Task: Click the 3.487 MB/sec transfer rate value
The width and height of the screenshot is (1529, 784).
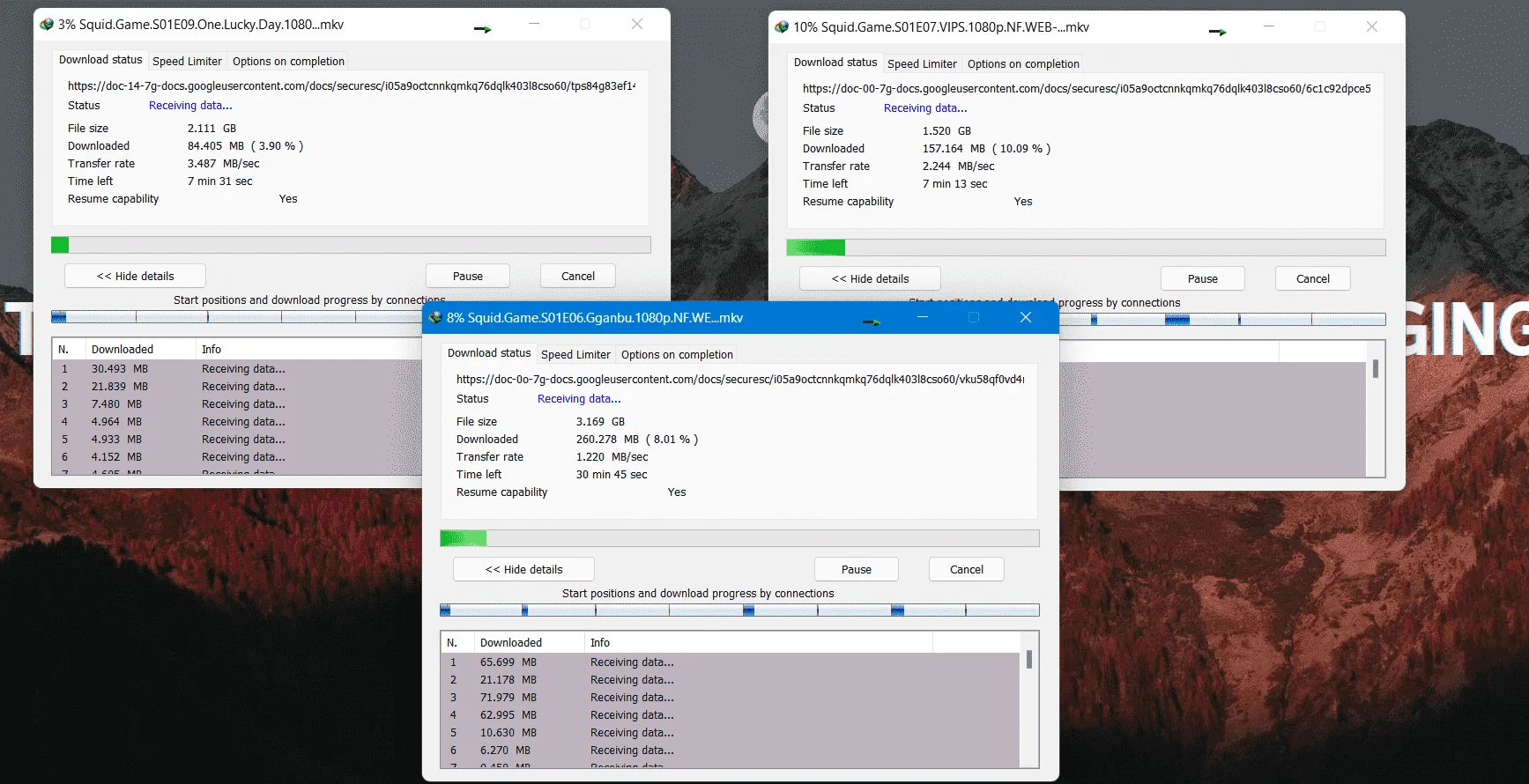Action: pyautogui.click(x=223, y=163)
